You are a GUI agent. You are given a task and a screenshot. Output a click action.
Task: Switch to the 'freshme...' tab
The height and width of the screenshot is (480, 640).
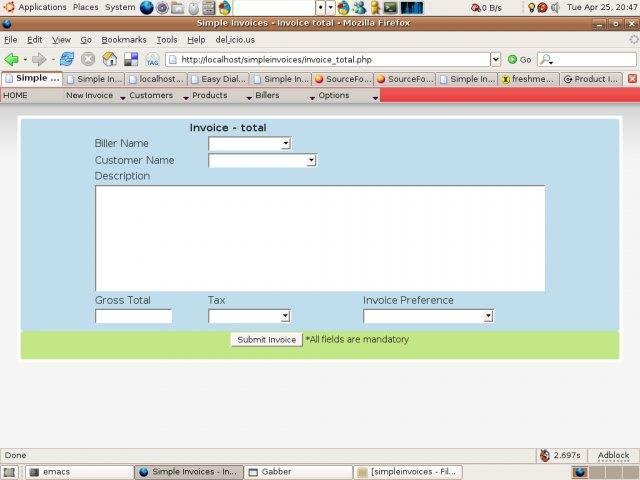[x=528, y=79]
